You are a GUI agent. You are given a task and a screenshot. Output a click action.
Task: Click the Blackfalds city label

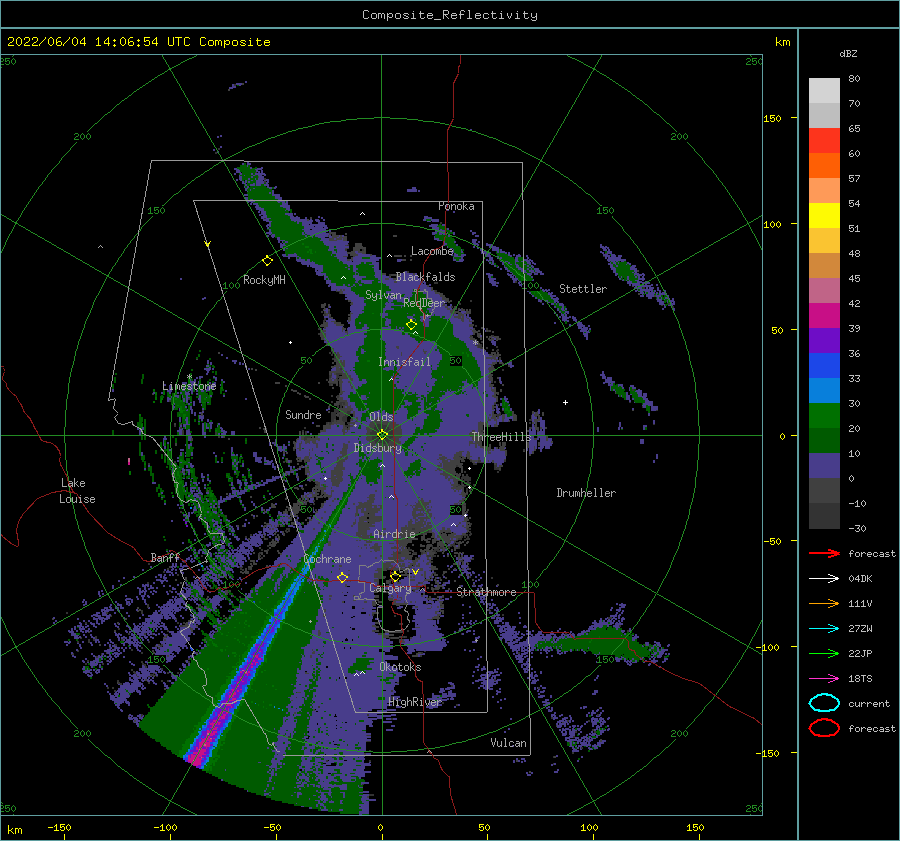point(425,277)
